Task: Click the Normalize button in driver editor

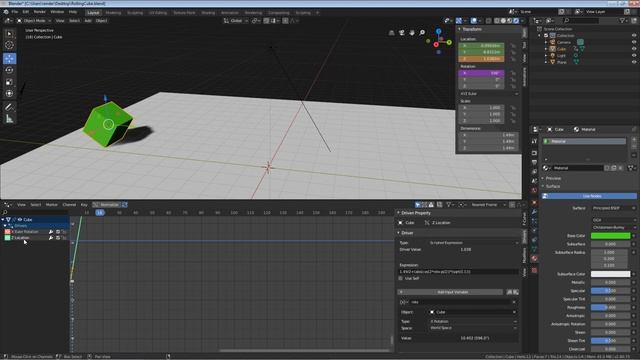Action: pyautogui.click(x=106, y=204)
